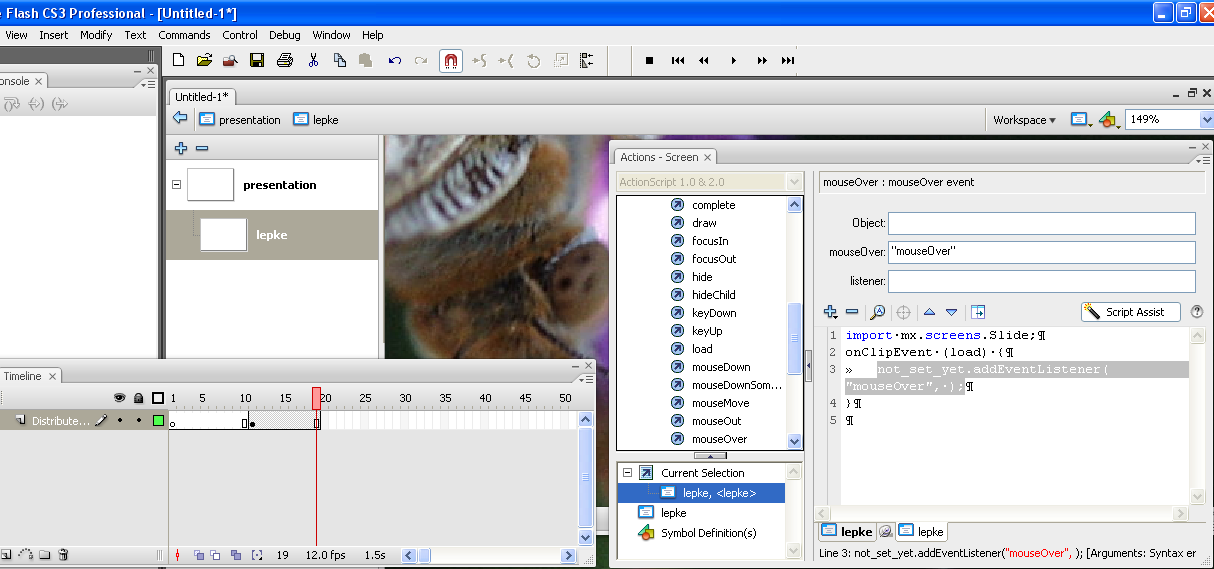
Task: Play the movie from the Controller
Action: 733,60
